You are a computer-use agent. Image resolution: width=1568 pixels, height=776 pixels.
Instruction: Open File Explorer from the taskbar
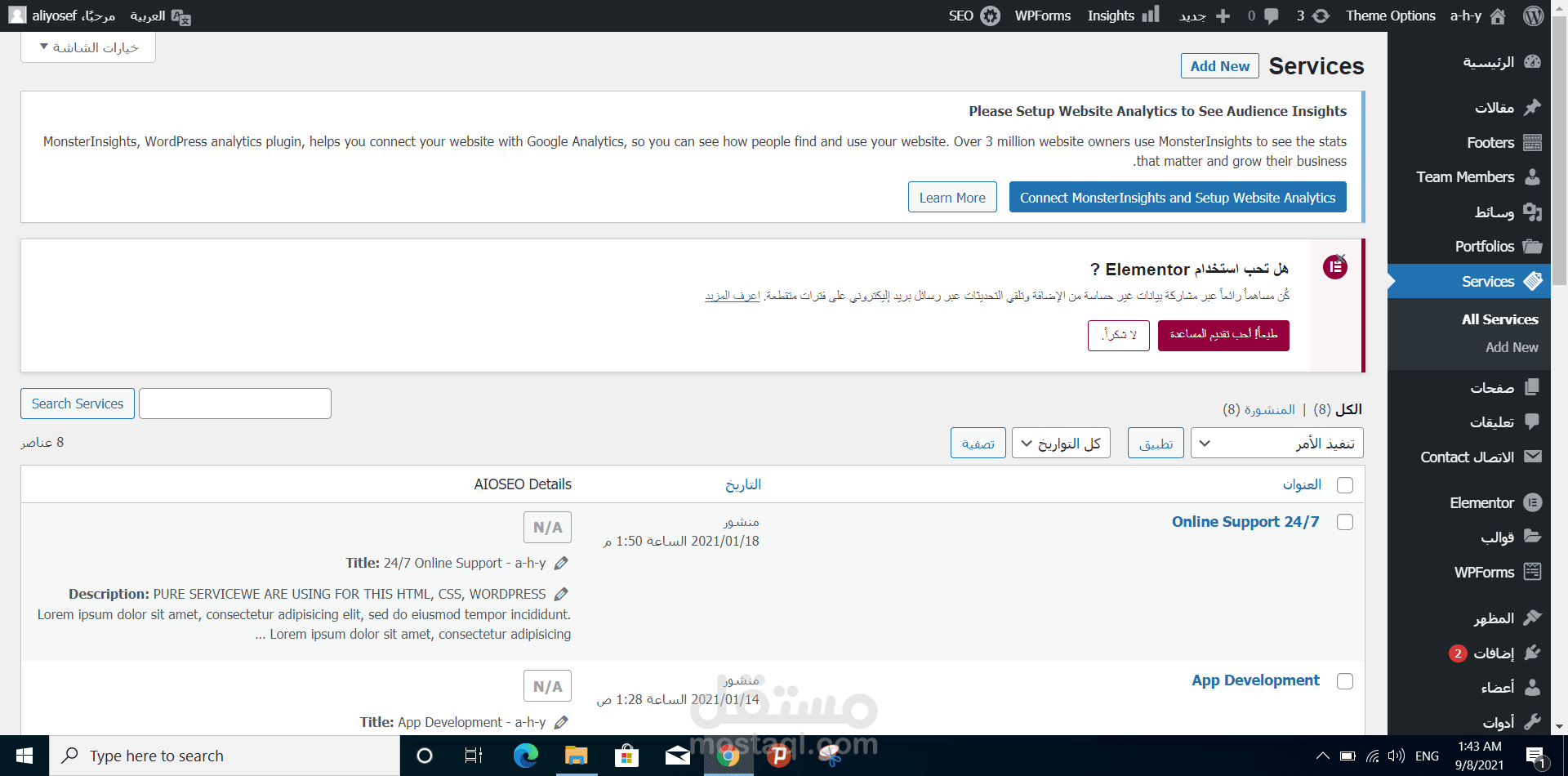(576, 756)
